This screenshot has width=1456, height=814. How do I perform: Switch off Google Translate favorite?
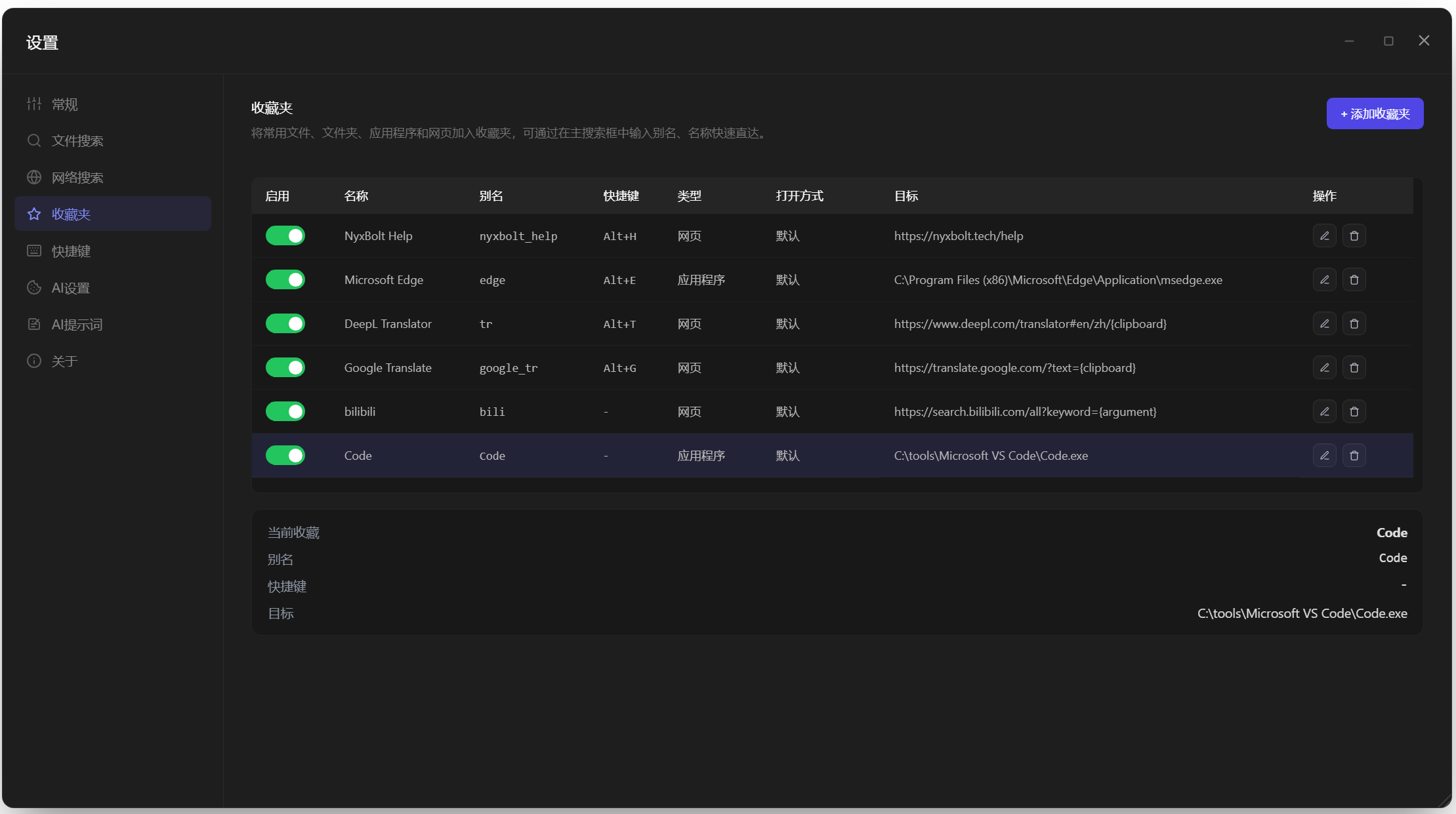(285, 367)
